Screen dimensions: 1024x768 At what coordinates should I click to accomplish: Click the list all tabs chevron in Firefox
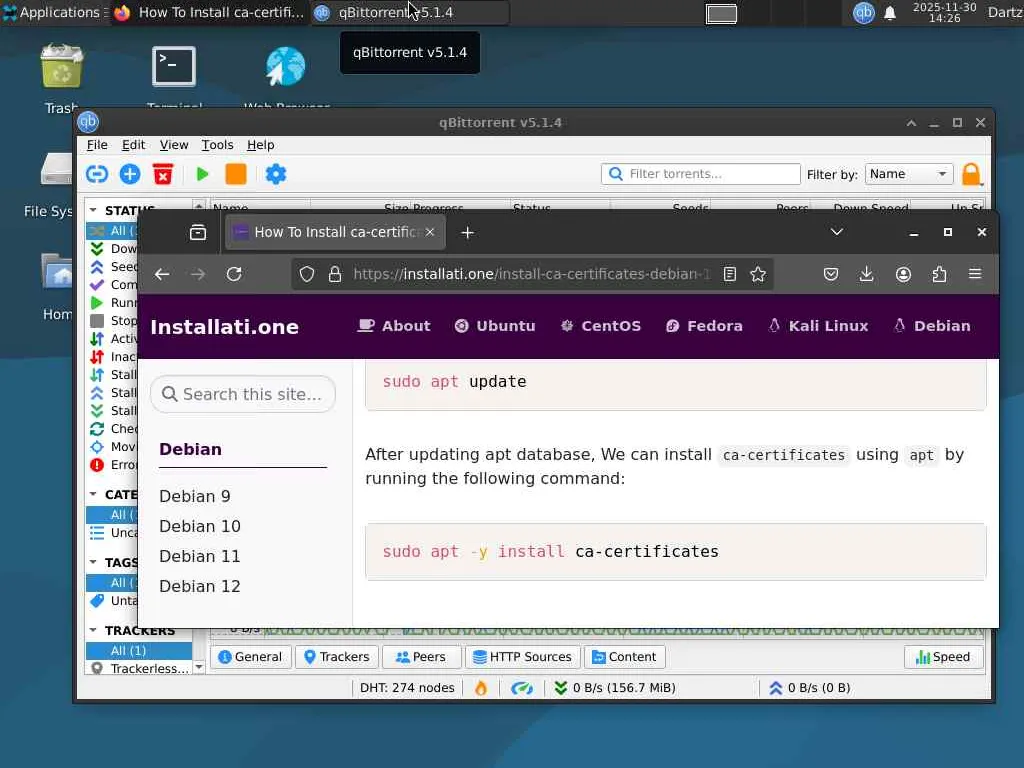point(837,232)
